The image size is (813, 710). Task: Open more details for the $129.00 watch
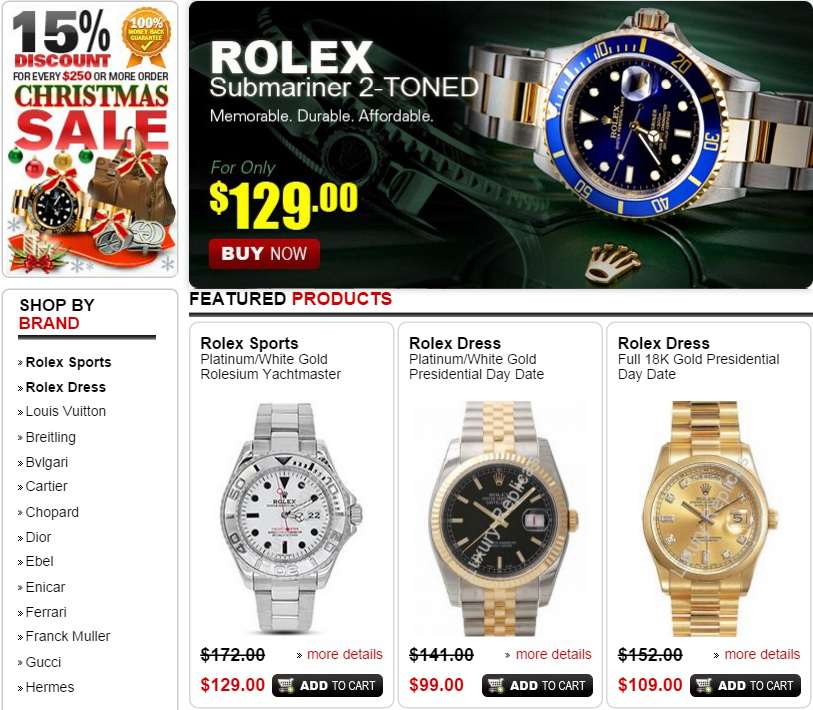tap(340, 655)
